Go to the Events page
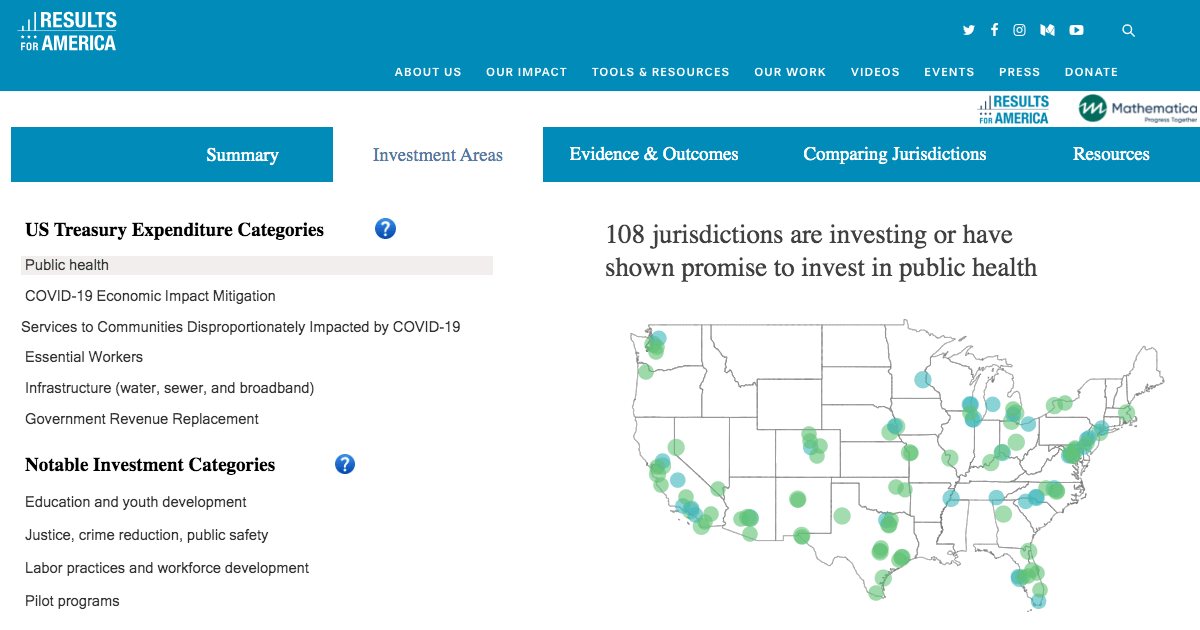The width and height of the screenshot is (1200, 630). point(949,72)
